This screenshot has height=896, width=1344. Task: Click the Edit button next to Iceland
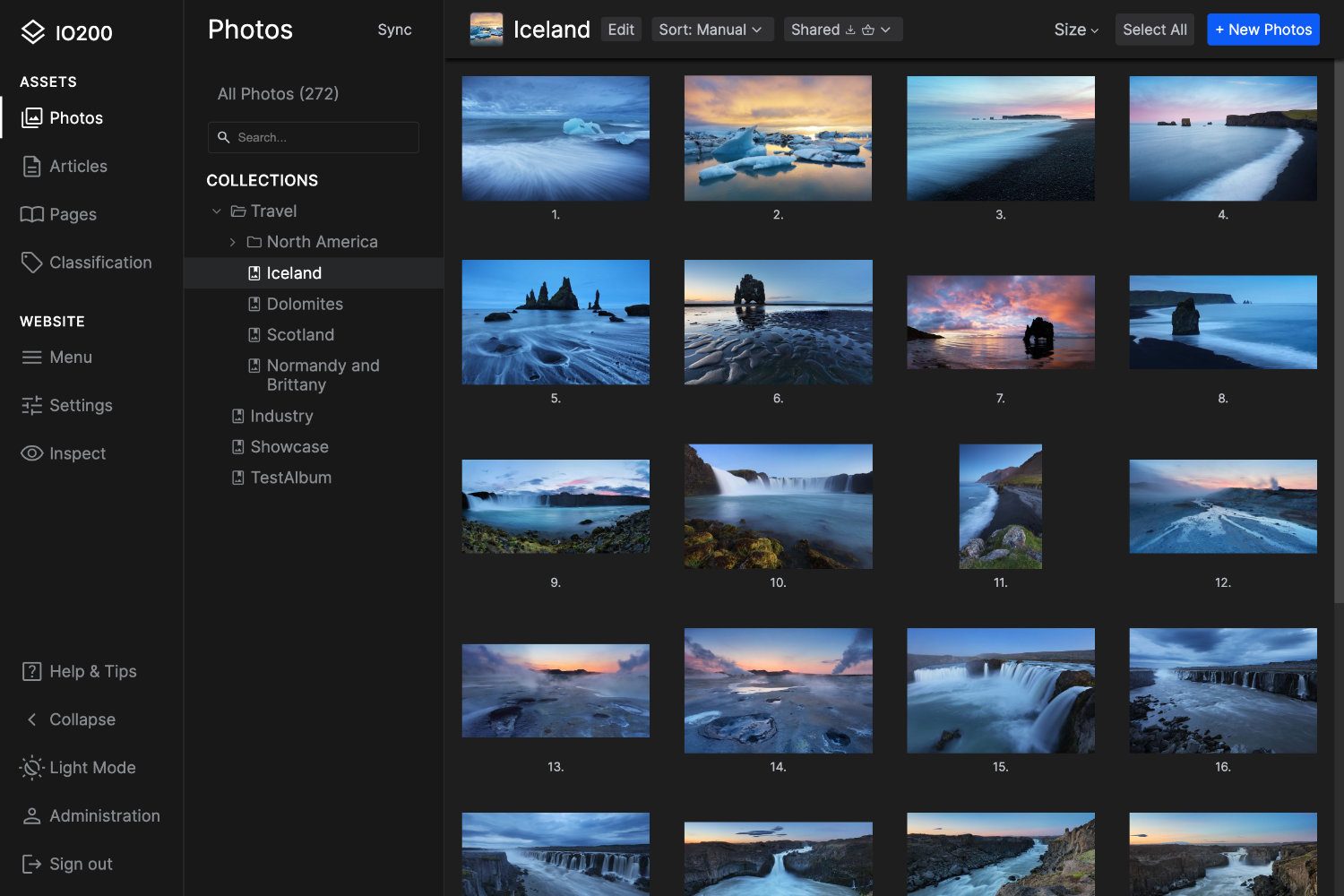click(621, 30)
